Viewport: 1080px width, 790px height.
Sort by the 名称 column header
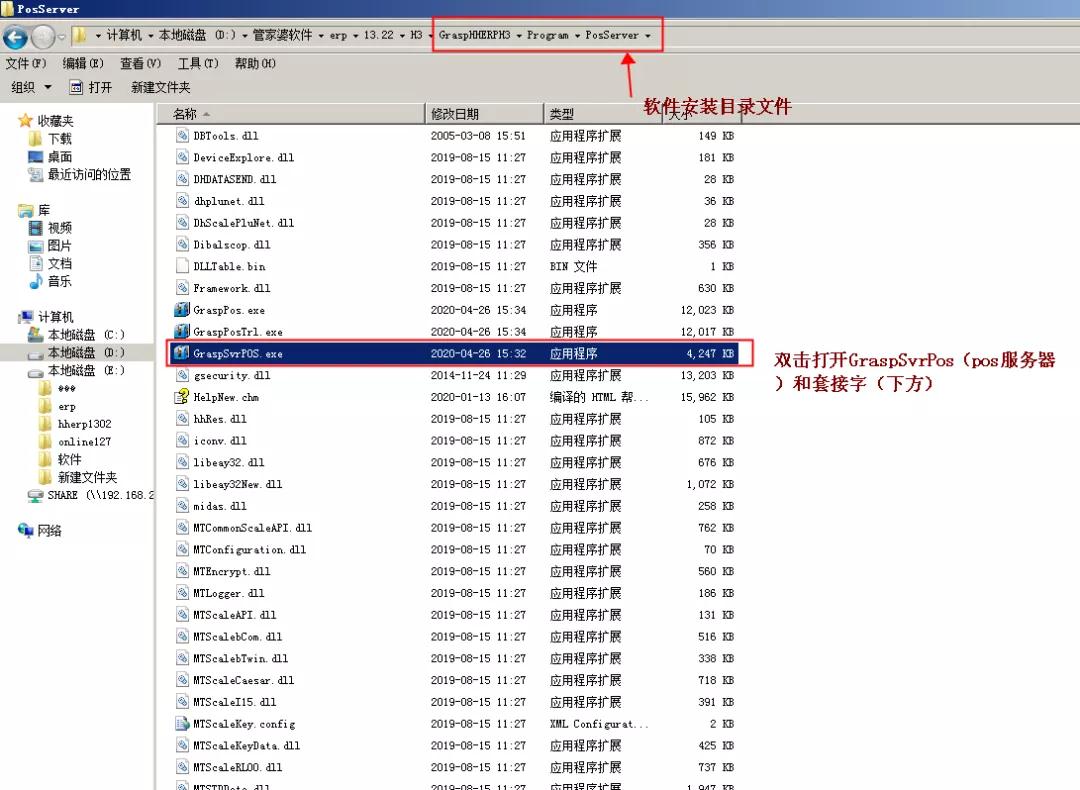coord(291,114)
